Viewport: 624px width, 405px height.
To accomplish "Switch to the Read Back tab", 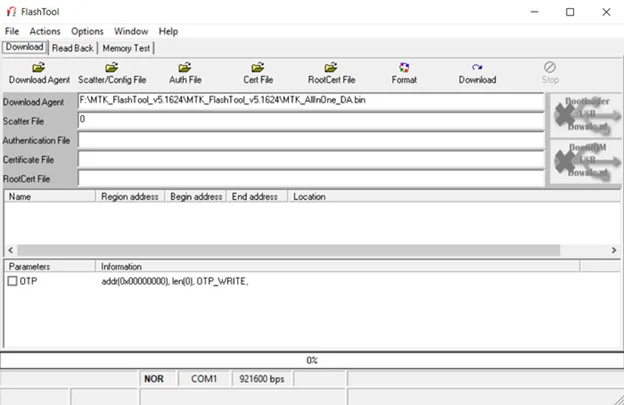I will click(73, 48).
